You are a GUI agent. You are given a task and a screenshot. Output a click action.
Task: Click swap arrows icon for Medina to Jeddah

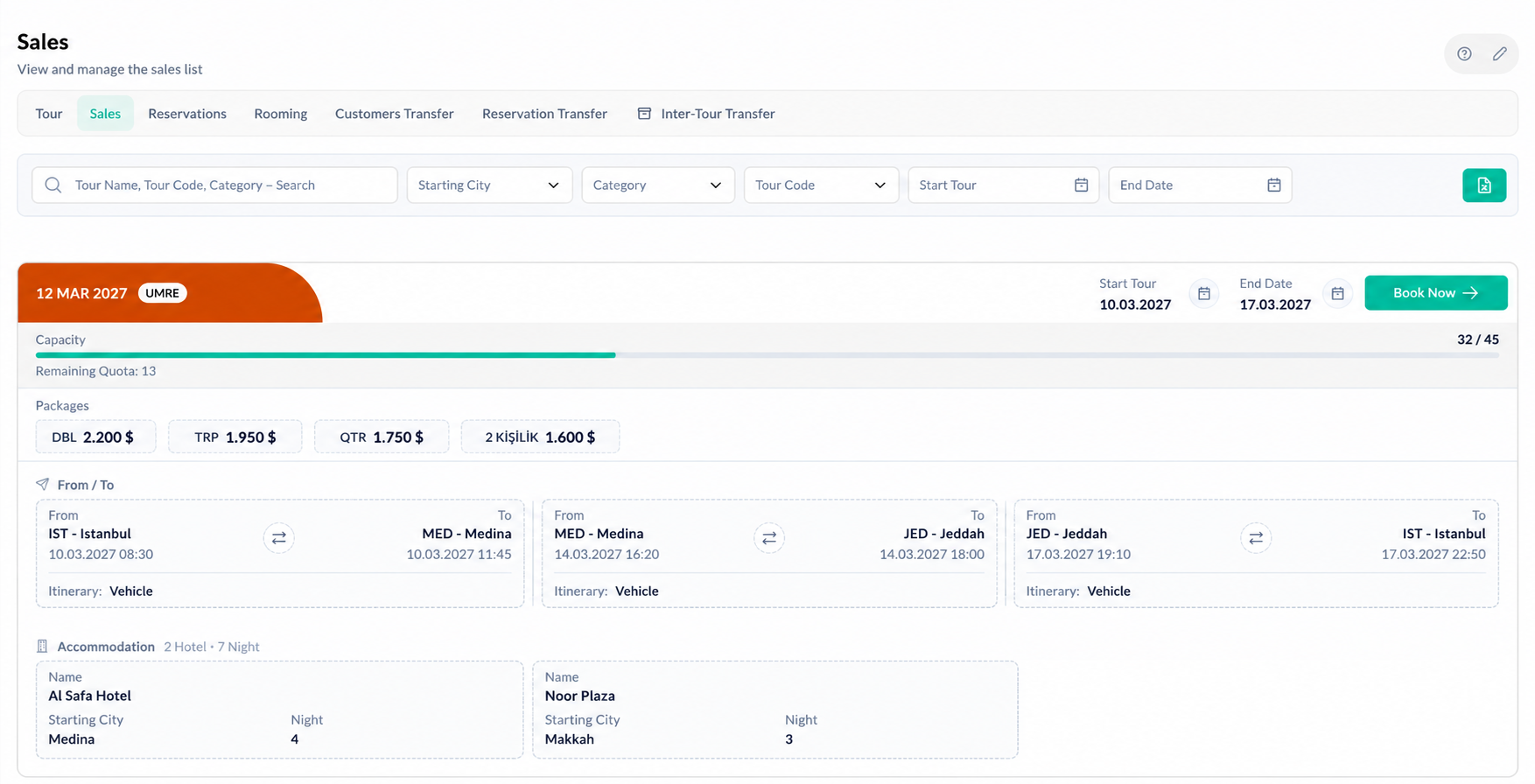769,538
